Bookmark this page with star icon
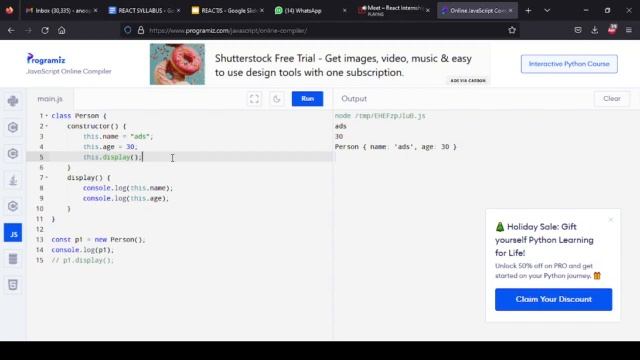The width and height of the screenshot is (640, 360). [512, 30]
